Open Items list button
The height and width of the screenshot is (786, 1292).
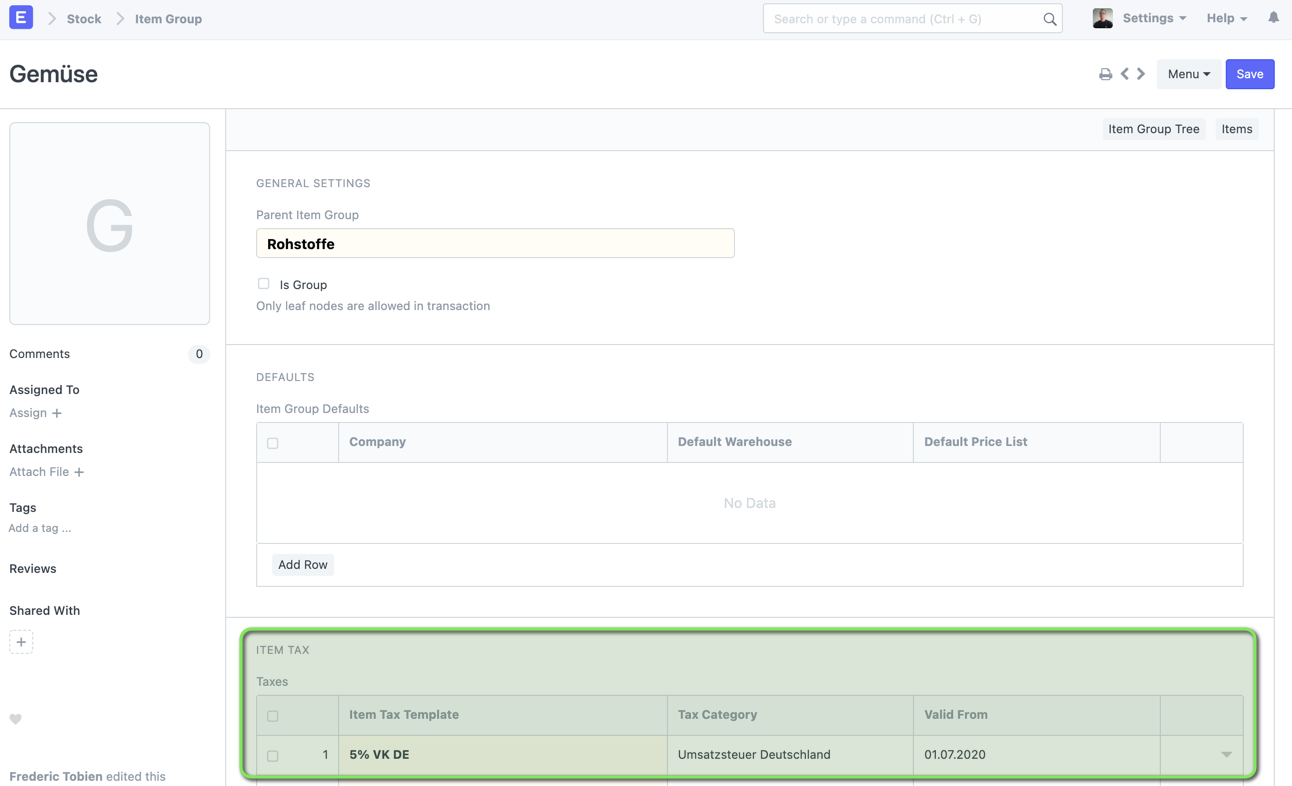click(1237, 129)
